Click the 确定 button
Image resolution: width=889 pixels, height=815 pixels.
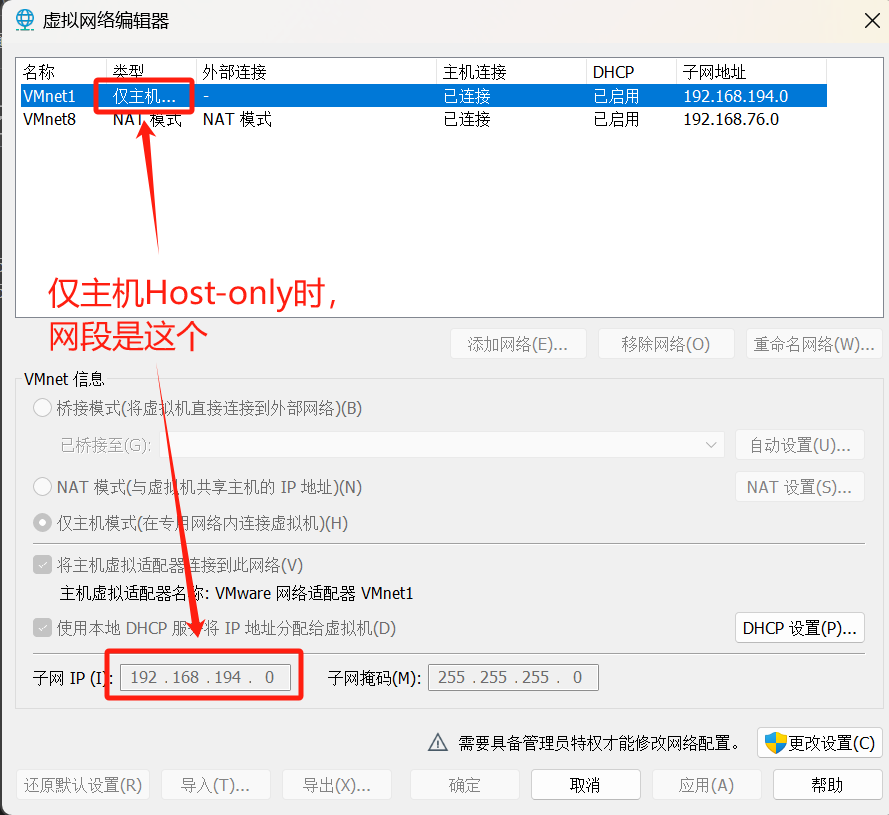465,785
